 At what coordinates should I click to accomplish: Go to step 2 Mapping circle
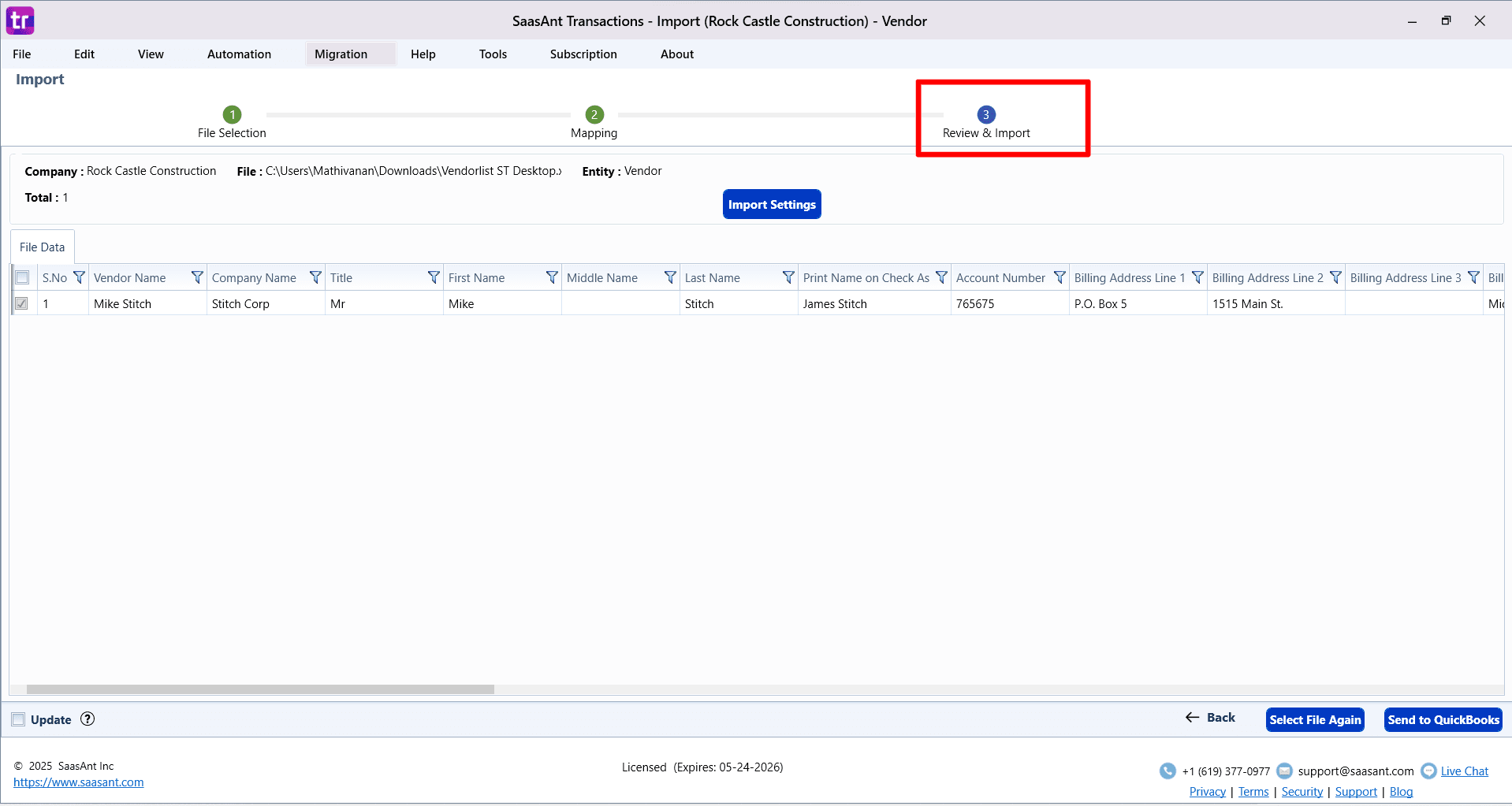[x=594, y=114]
